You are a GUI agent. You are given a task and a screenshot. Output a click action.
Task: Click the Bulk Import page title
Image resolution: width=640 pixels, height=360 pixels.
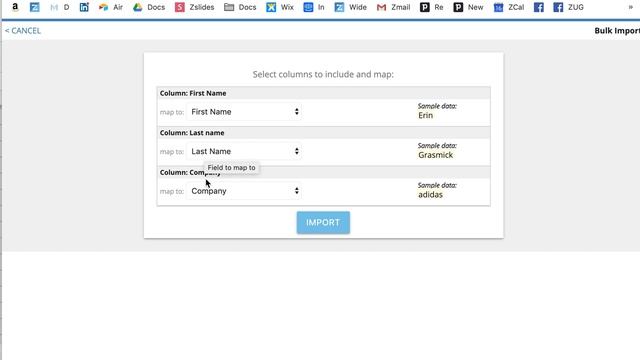[x=617, y=31]
